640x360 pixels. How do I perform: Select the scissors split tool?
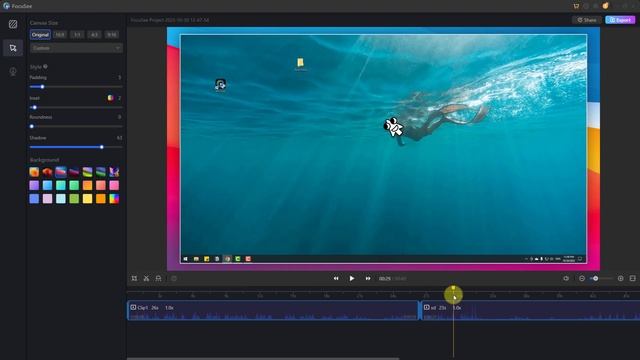(x=146, y=278)
